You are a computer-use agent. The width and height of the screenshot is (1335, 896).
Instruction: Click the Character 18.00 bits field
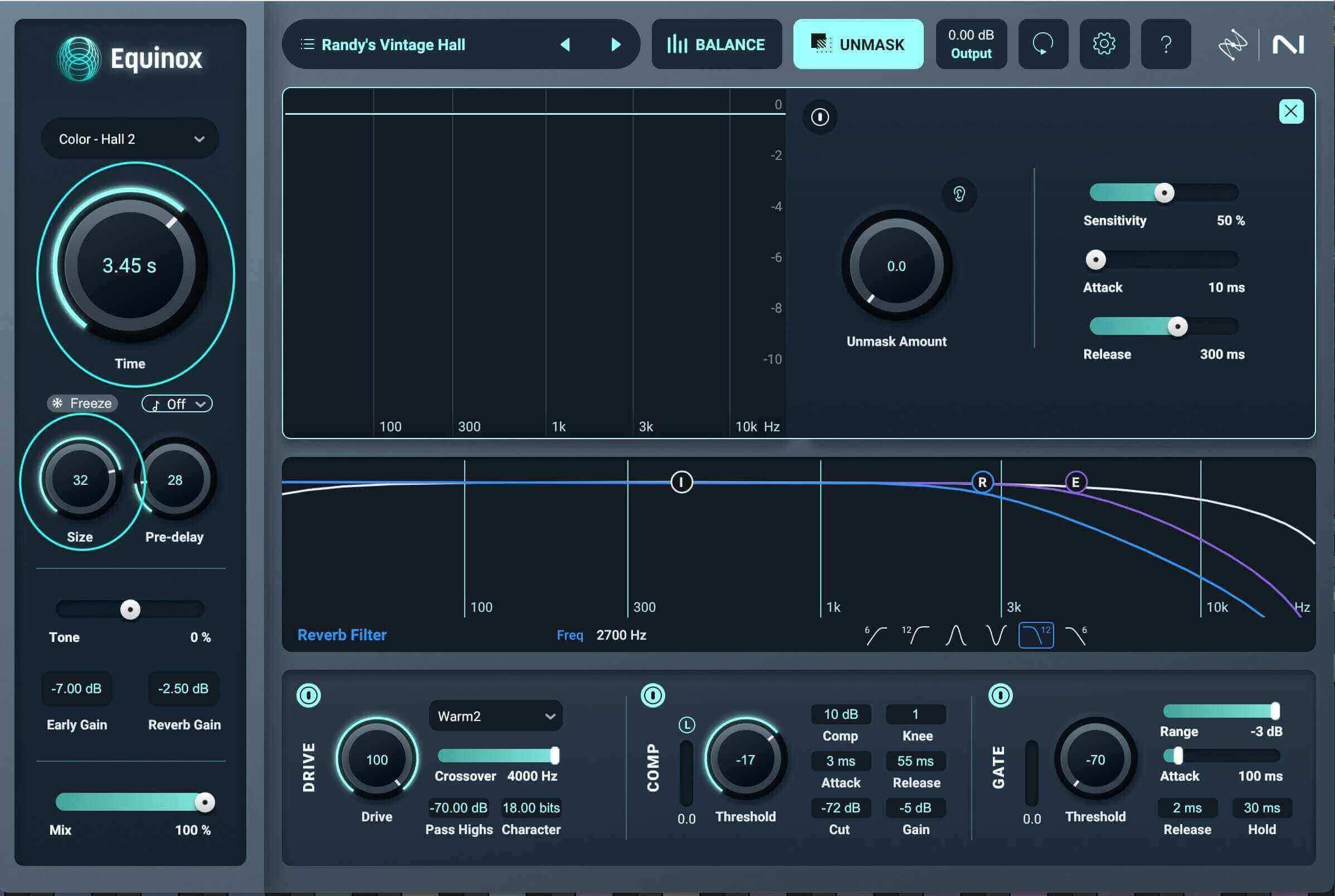tap(531, 807)
